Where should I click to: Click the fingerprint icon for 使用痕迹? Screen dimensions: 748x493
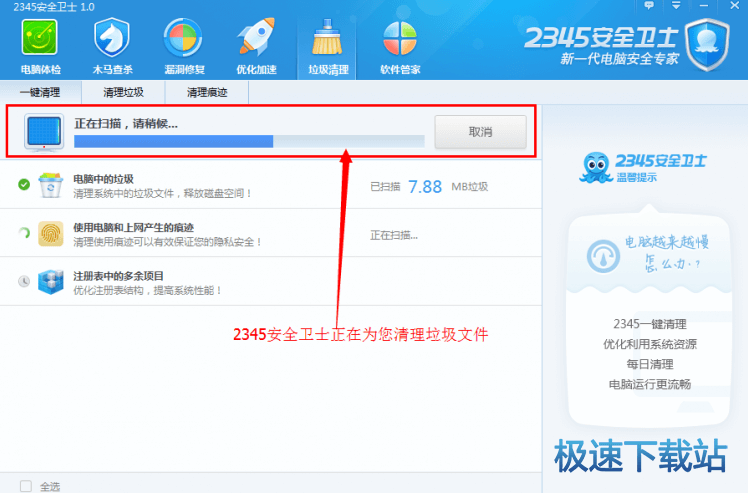pos(51,234)
